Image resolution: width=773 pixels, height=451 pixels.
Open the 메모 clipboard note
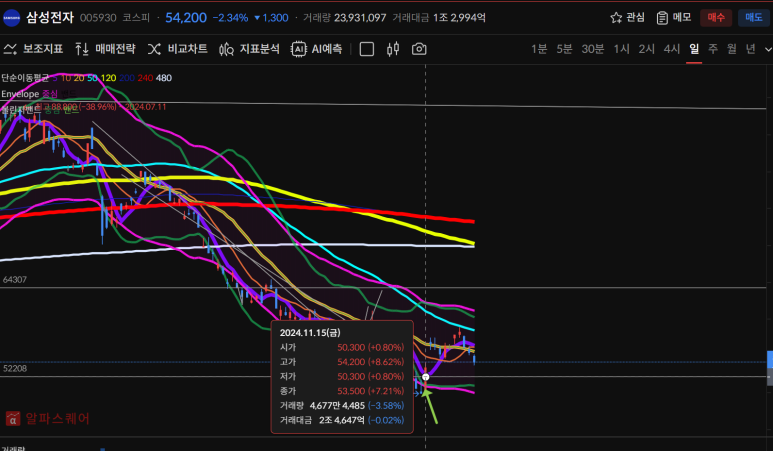(674, 18)
